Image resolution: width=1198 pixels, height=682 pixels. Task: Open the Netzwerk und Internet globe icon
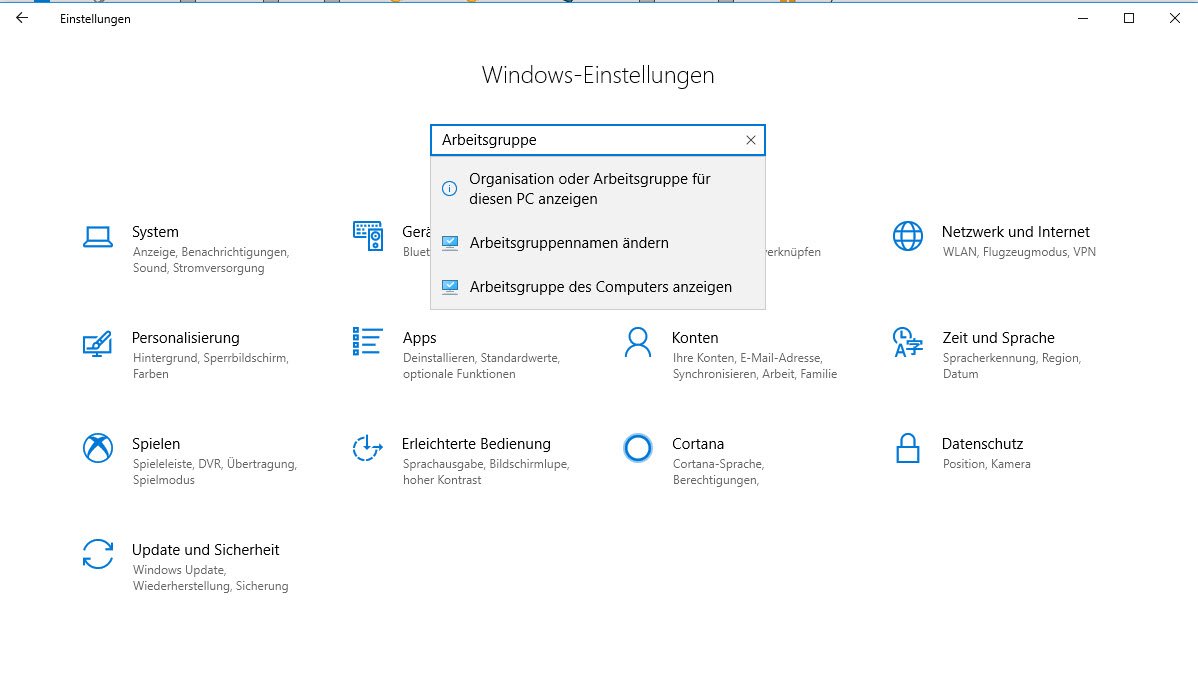click(908, 236)
